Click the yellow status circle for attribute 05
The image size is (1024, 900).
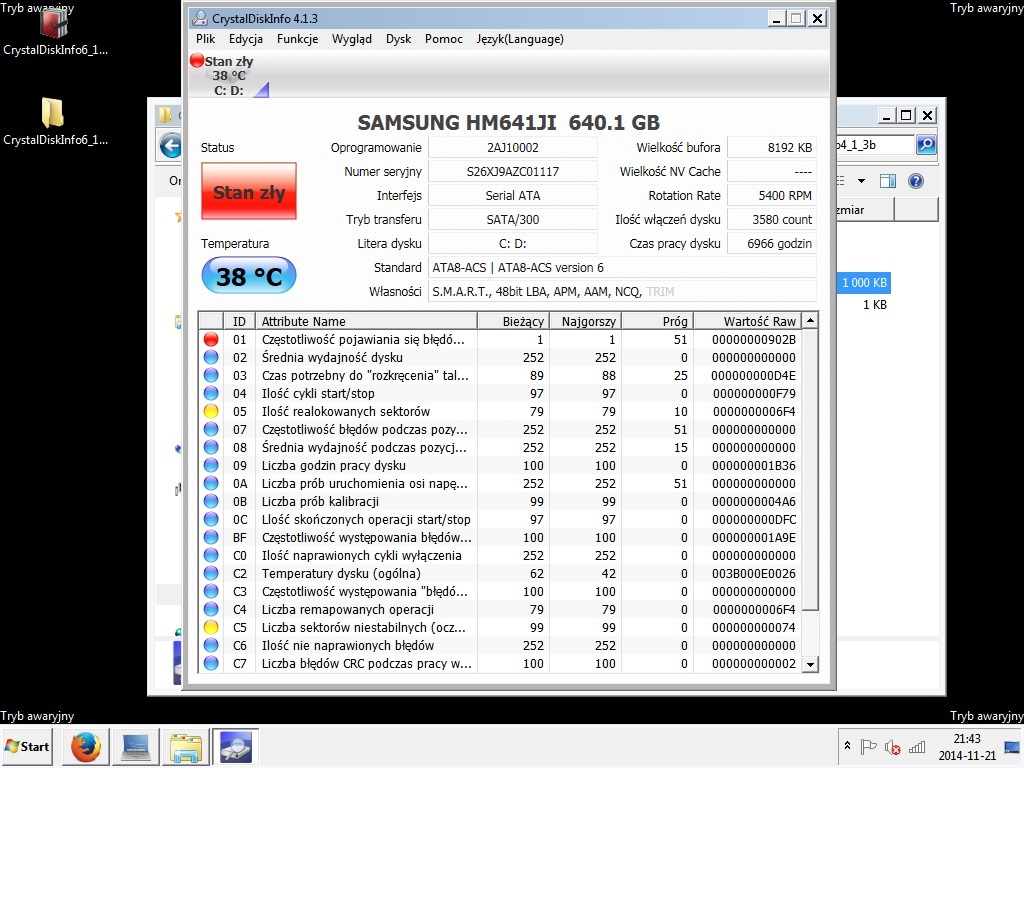(x=210, y=411)
